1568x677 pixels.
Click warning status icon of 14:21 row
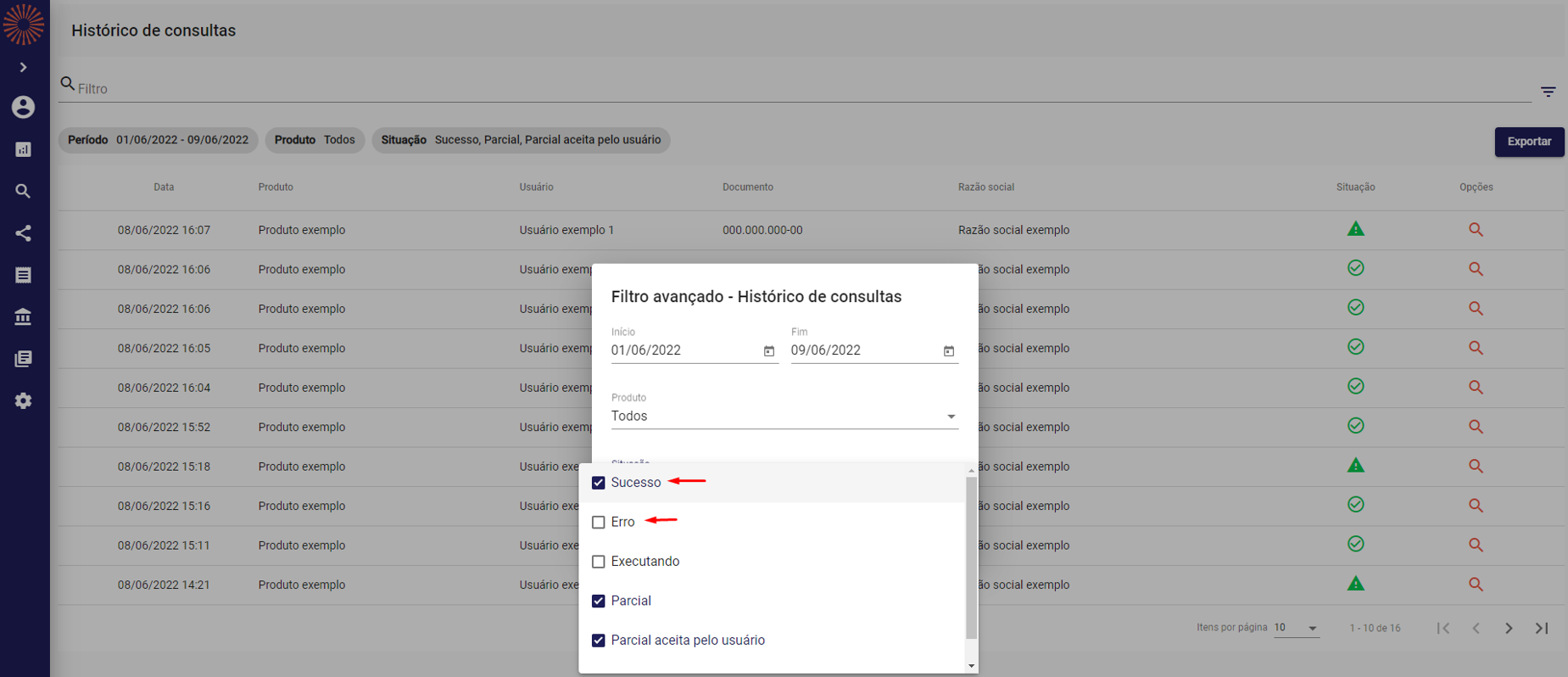pos(1355,584)
